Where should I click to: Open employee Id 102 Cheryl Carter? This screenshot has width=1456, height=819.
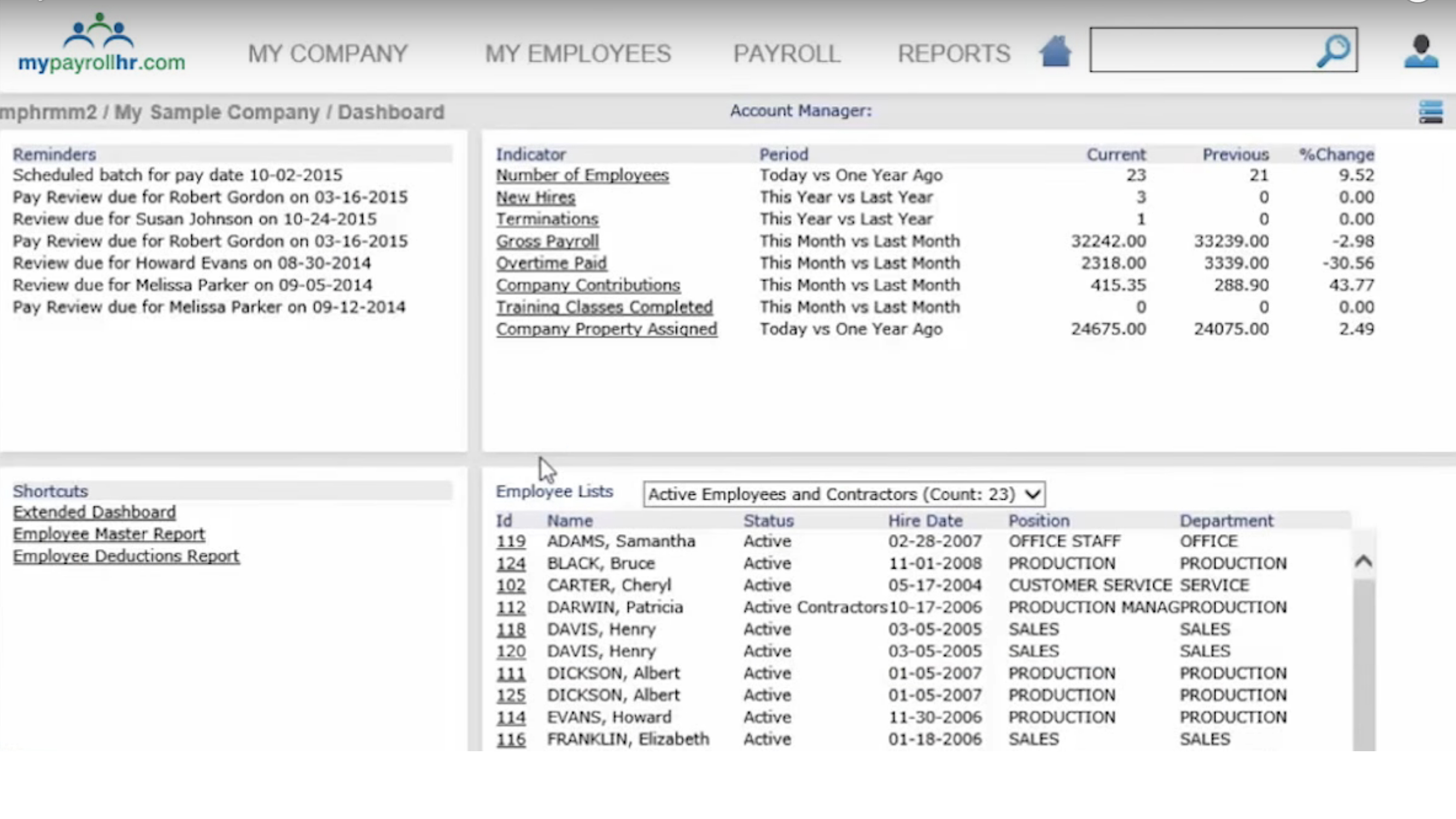[511, 586]
